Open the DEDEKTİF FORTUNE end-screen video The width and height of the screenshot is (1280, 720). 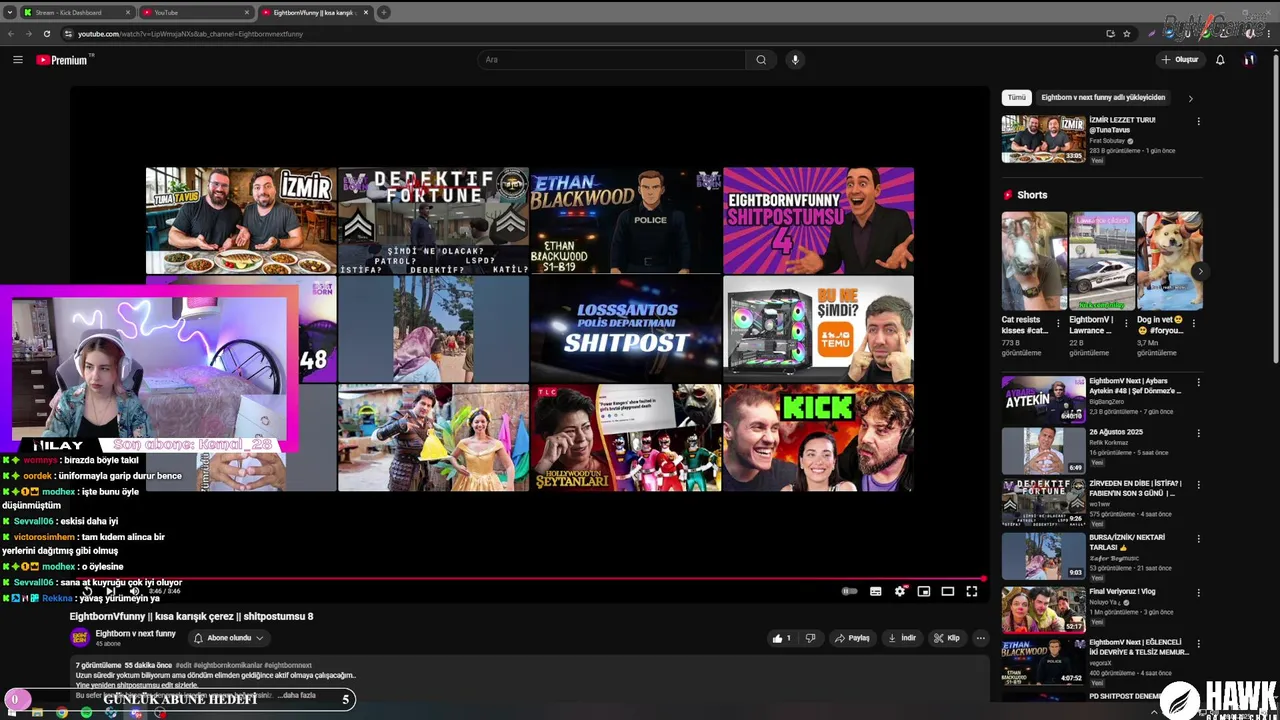433,220
